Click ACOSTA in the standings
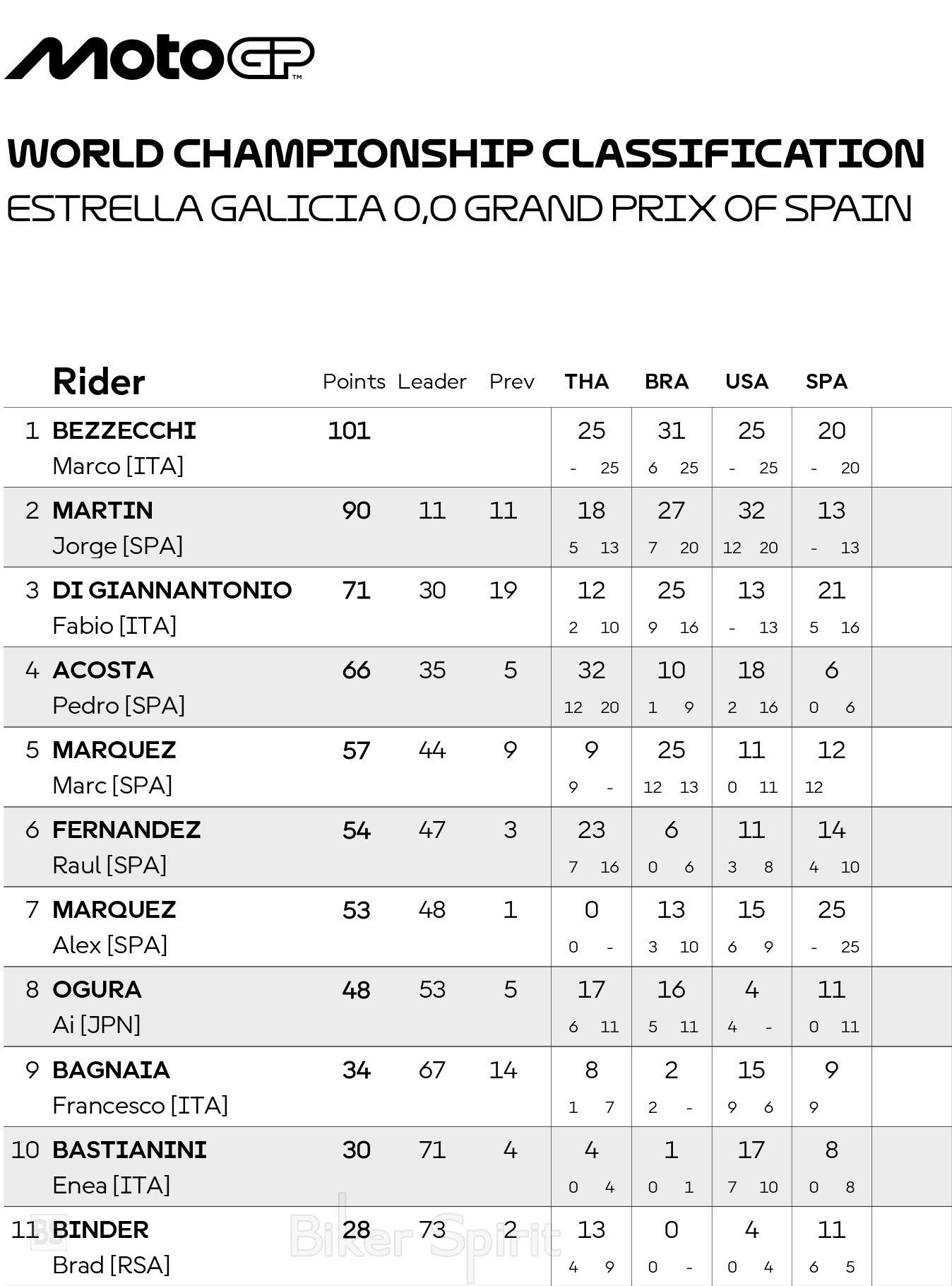 [x=103, y=670]
